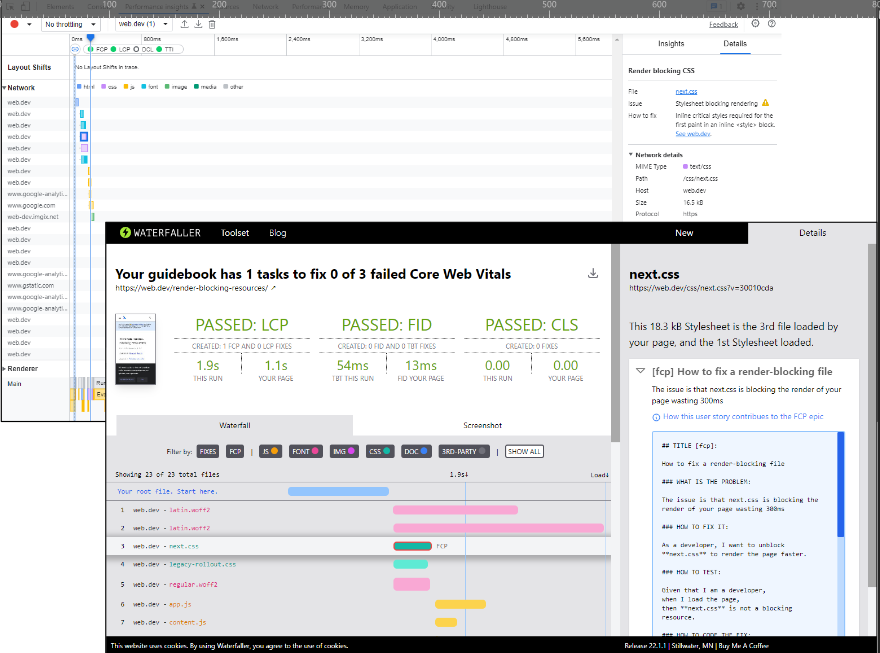Toggle the FONT filter
The width and height of the screenshot is (880, 653).
305,452
